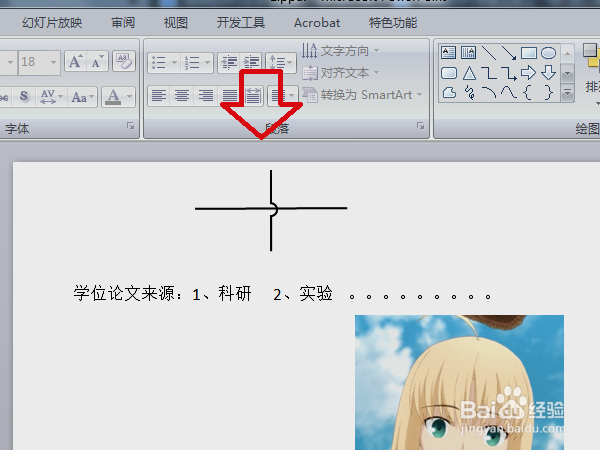This screenshot has width=600, height=450.
Task: Open the font size 18 dropdown
Action: click(54, 62)
